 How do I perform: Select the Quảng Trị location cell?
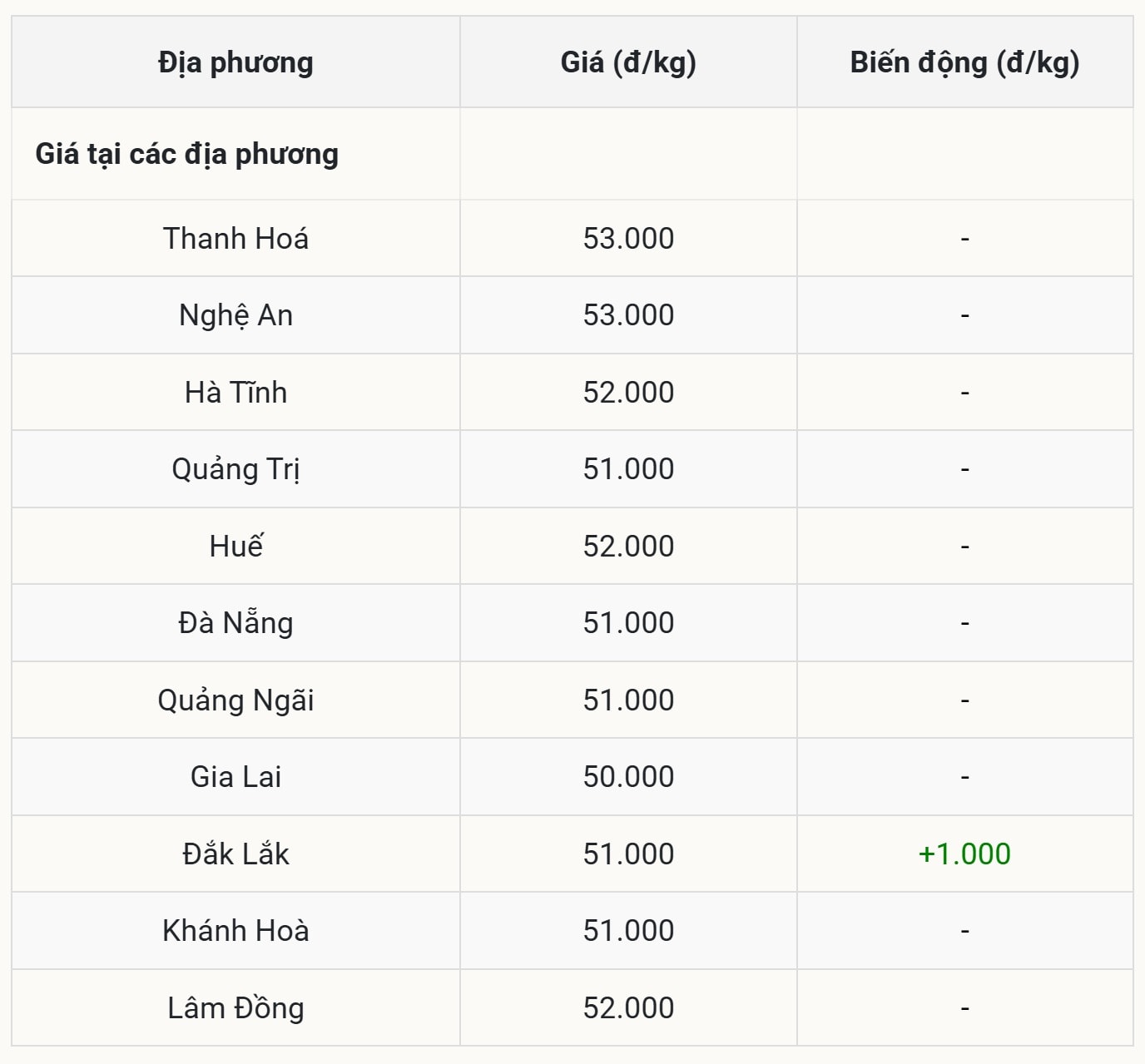pyautogui.click(x=235, y=469)
